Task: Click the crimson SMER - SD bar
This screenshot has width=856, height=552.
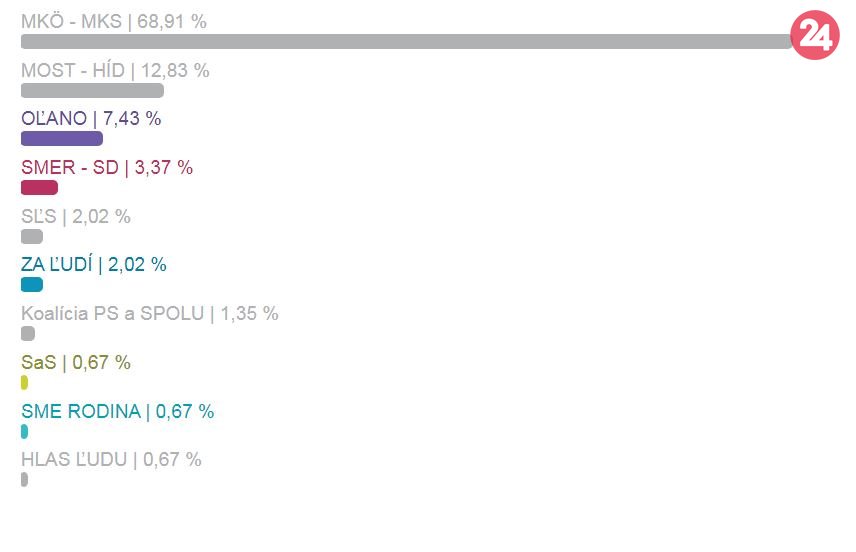Action: click(x=39, y=188)
